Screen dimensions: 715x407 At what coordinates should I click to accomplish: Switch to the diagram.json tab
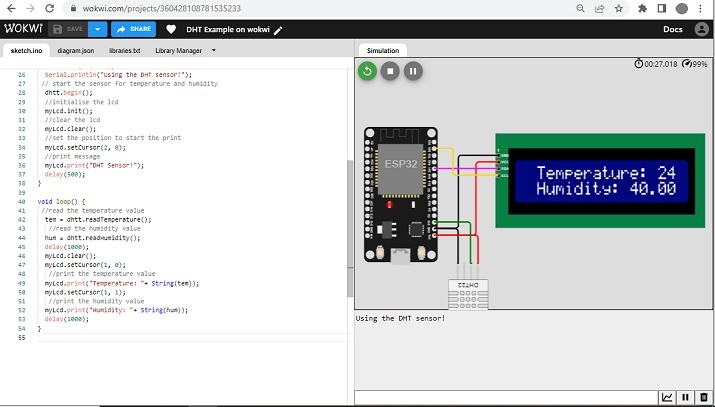pos(76,51)
